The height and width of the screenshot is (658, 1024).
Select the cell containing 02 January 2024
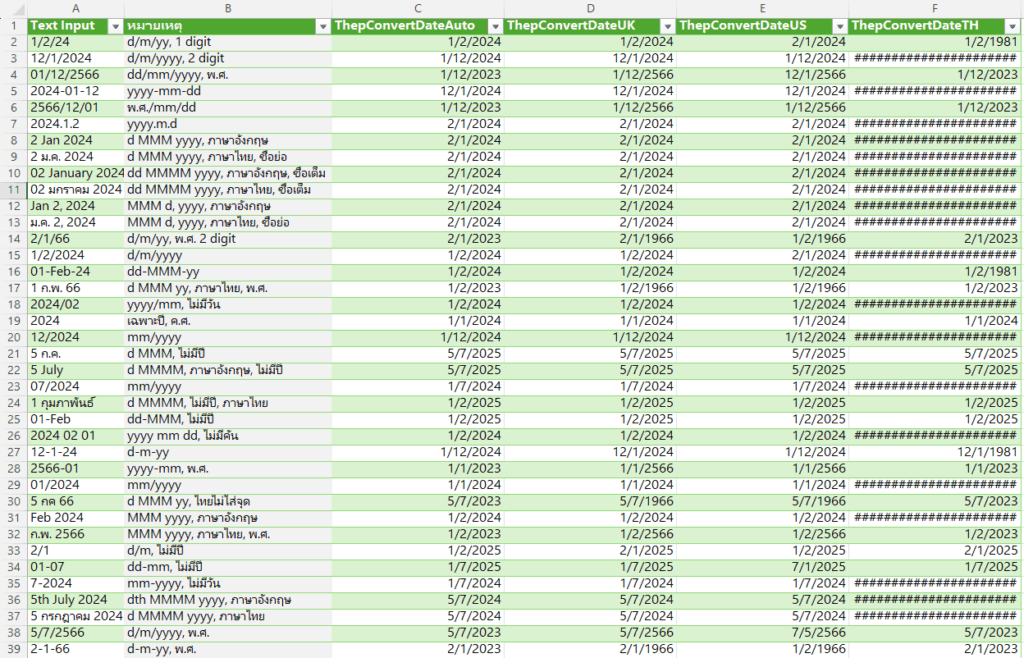[76, 173]
